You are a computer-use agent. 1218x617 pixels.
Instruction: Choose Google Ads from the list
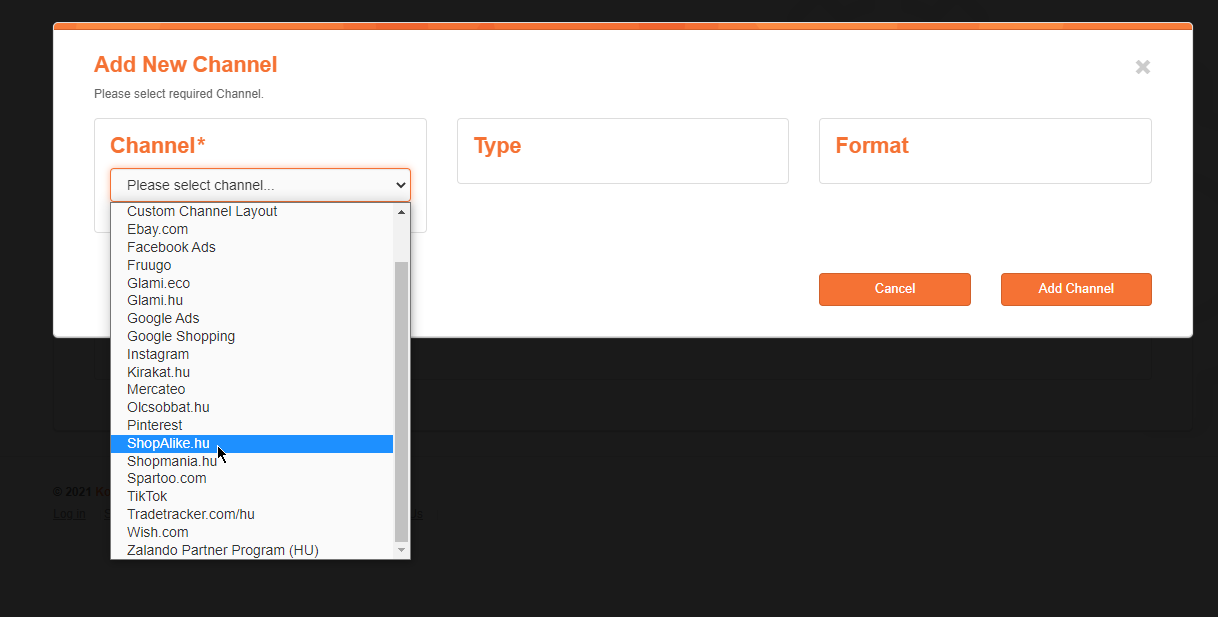tap(252, 318)
